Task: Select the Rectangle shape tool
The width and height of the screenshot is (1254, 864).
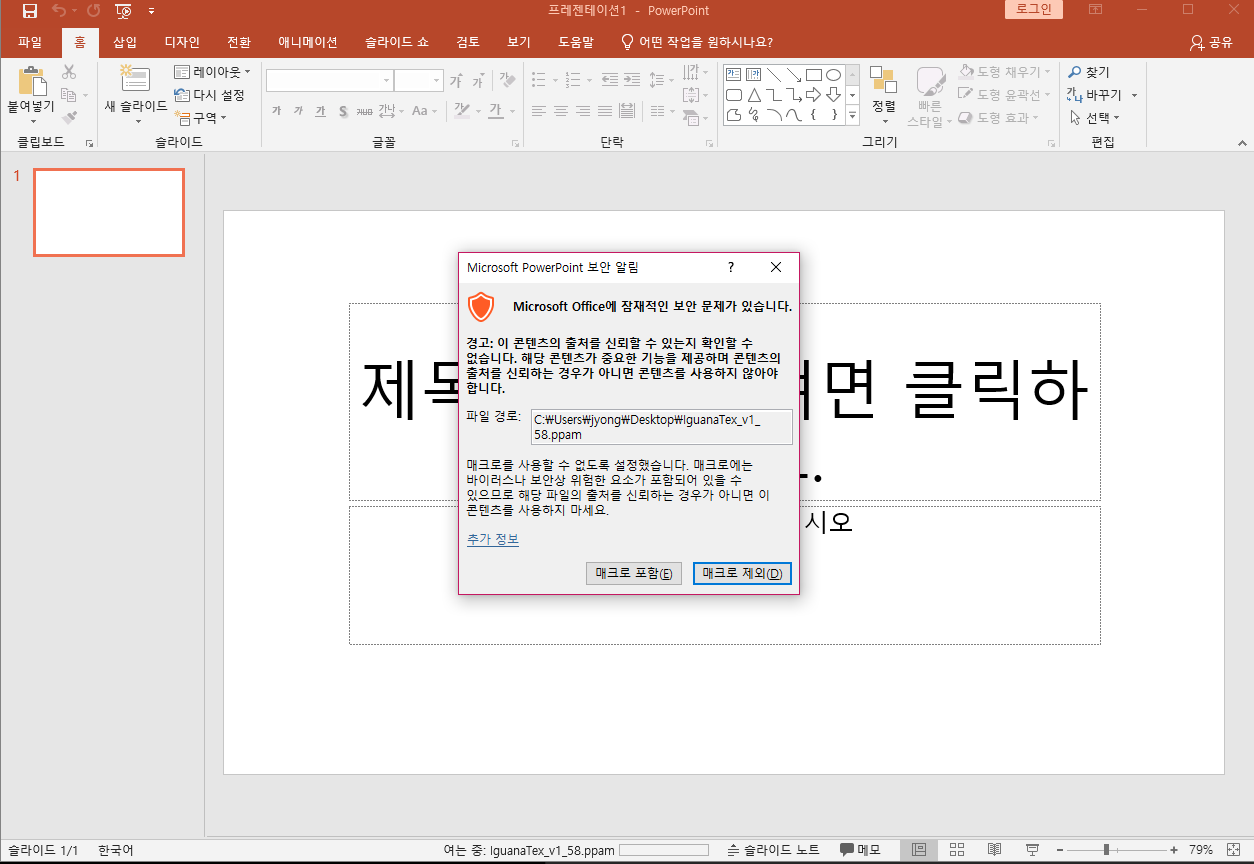Action: pyautogui.click(x=814, y=76)
